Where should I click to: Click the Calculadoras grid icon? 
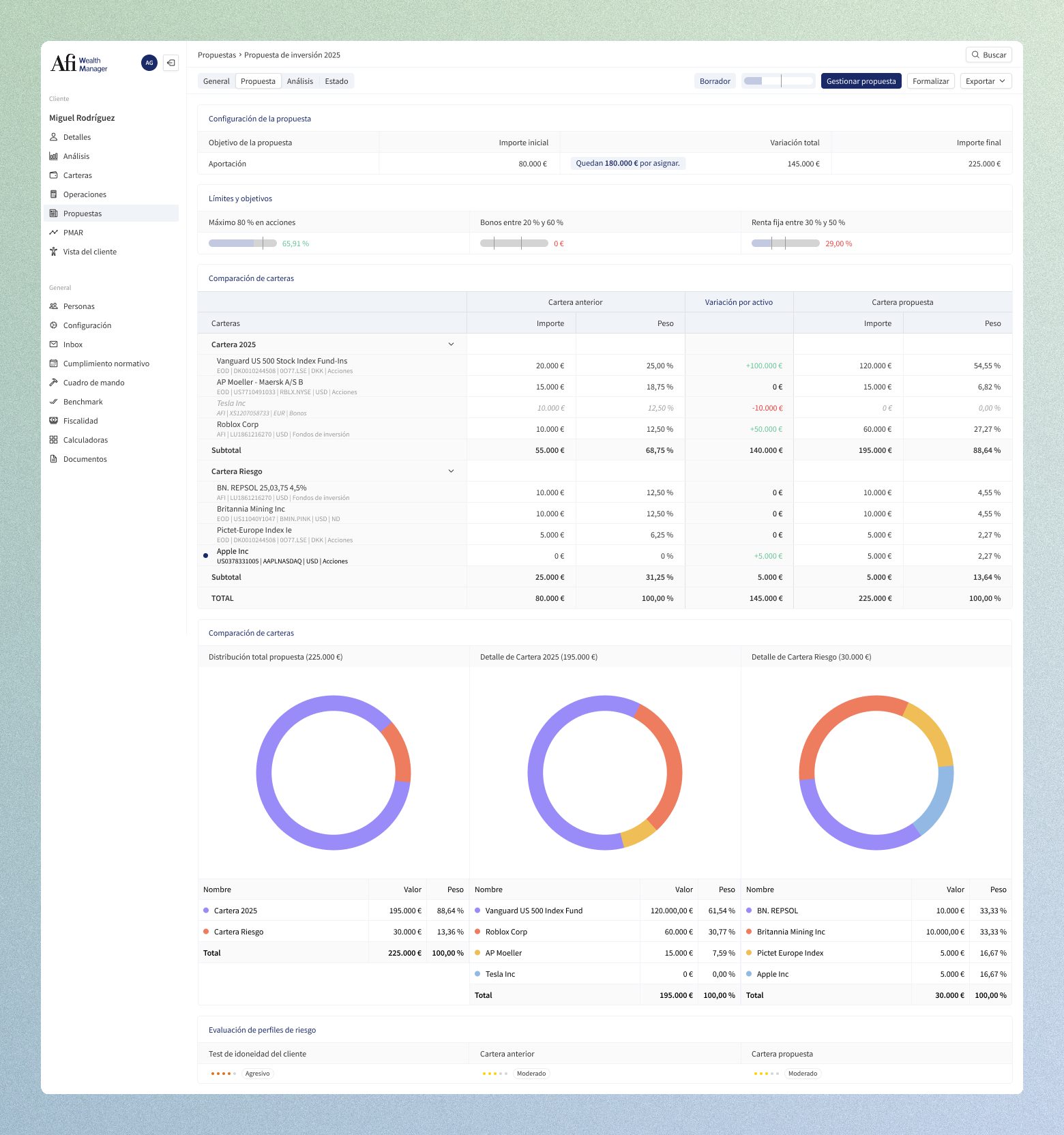[x=53, y=440]
